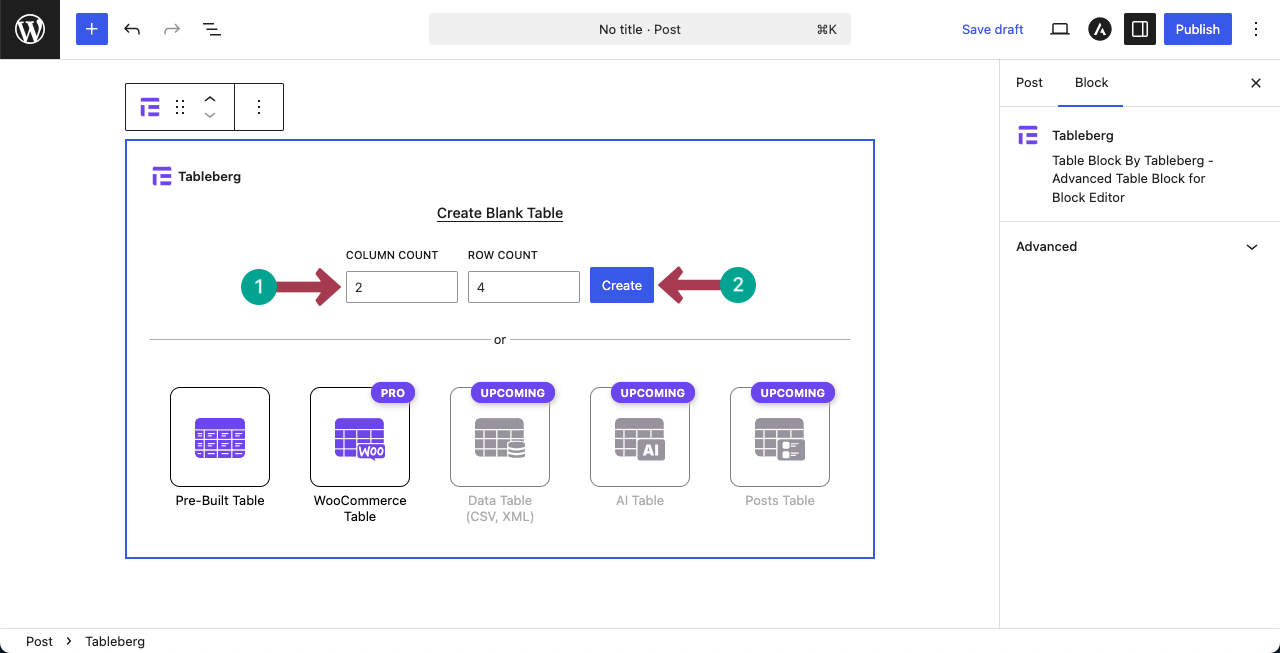The width and height of the screenshot is (1280, 653).
Task: Click Save draft link
Action: 992,29
